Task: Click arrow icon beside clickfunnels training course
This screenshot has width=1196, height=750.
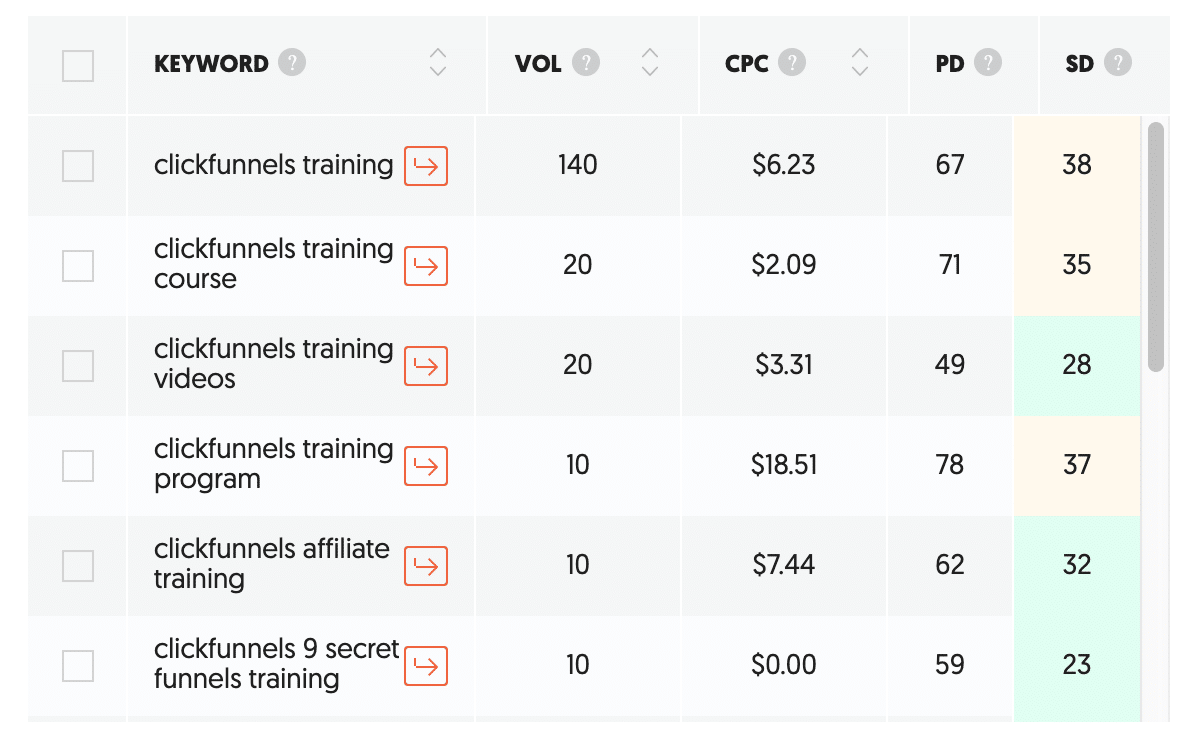Action: coord(426,266)
